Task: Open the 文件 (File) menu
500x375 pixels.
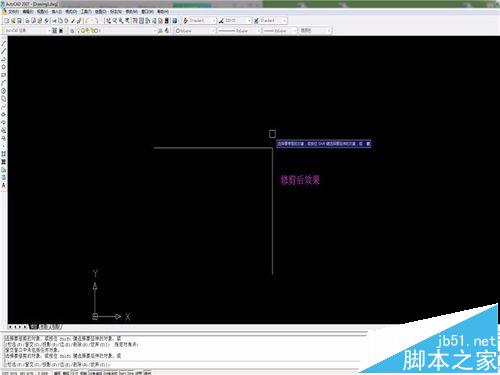Action: tap(13, 12)
